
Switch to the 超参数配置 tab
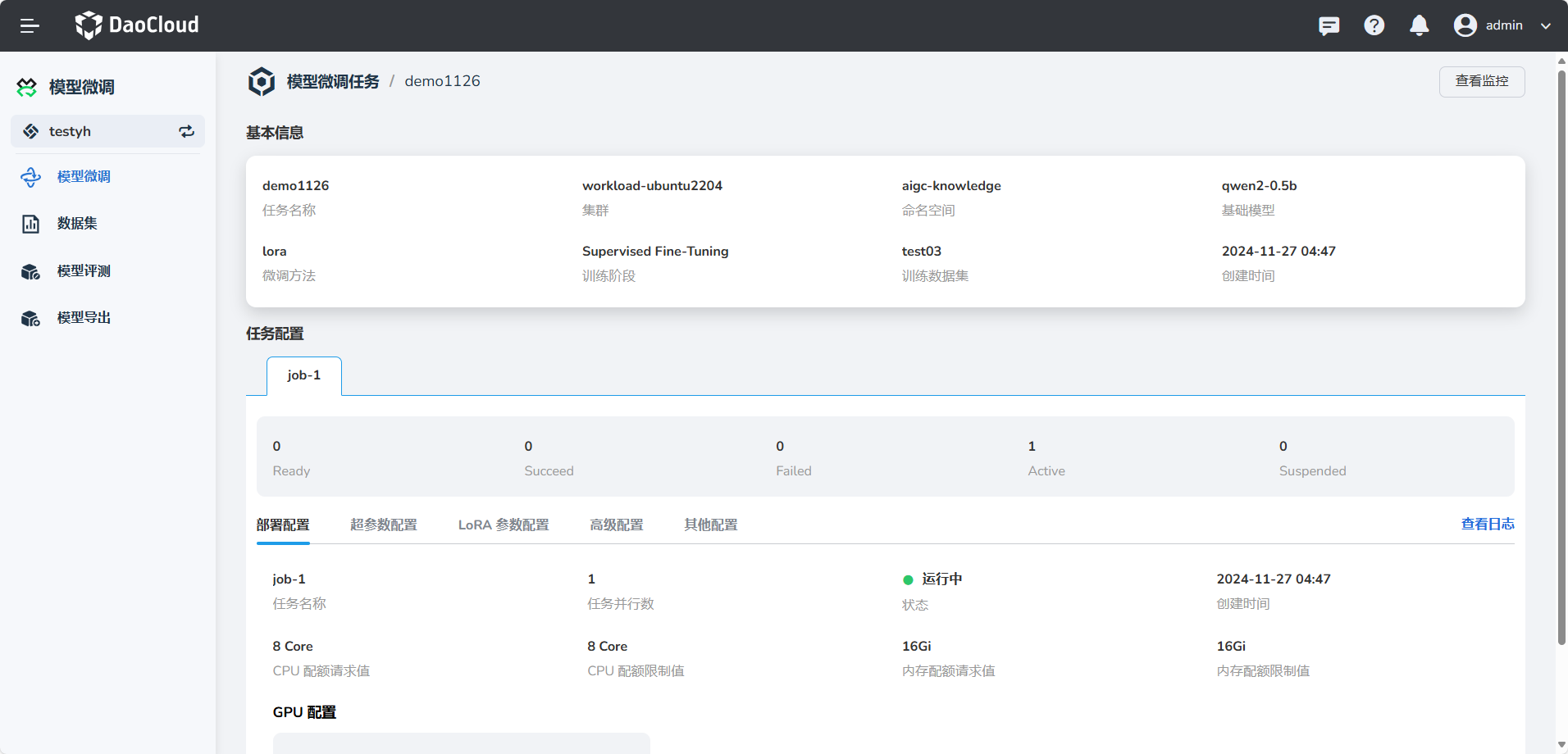point(384,525)
